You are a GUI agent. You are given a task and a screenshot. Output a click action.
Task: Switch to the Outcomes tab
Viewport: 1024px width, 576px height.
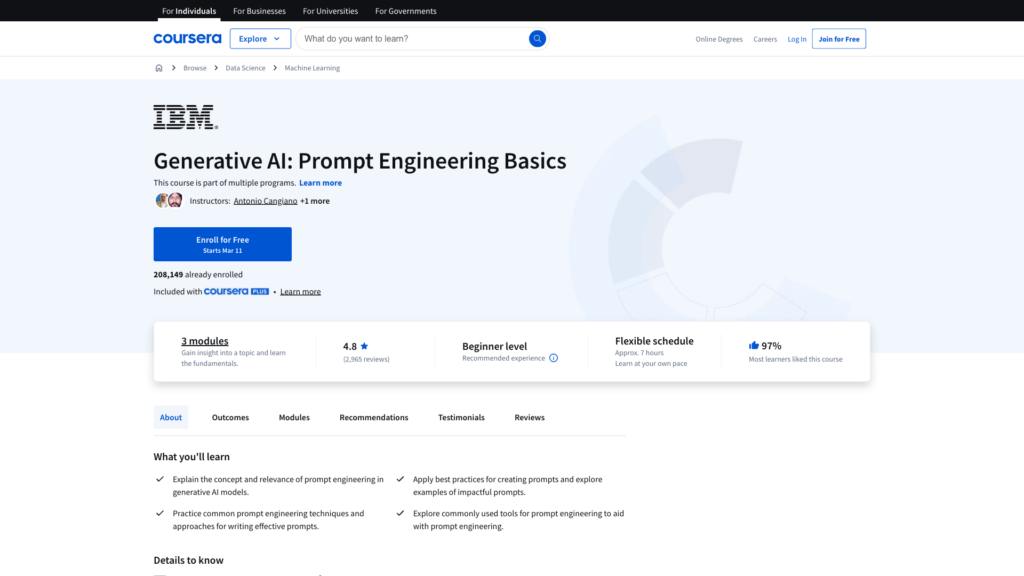(x=230, y=417)
